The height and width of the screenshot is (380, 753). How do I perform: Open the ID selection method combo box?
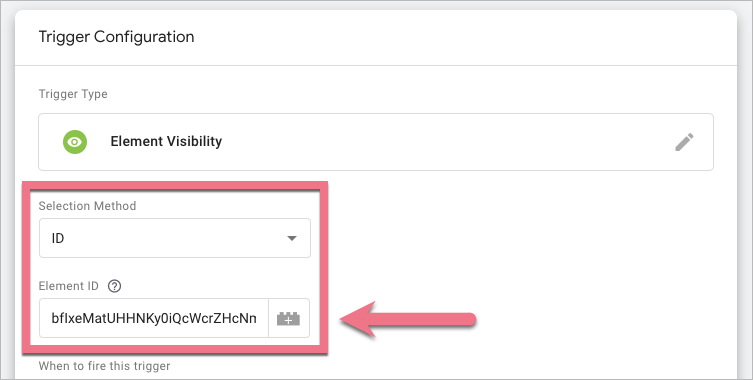(175, 238)
